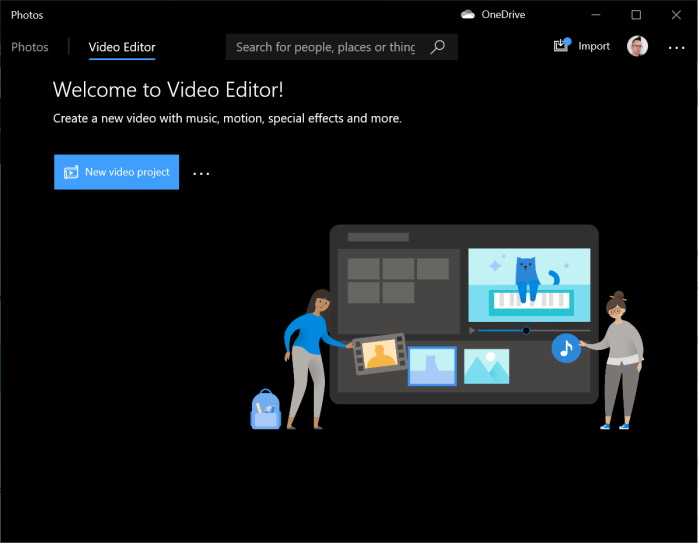This screenshot has height=543, width=700.
Task: Start a New video project
Action: tap(117, 172)
